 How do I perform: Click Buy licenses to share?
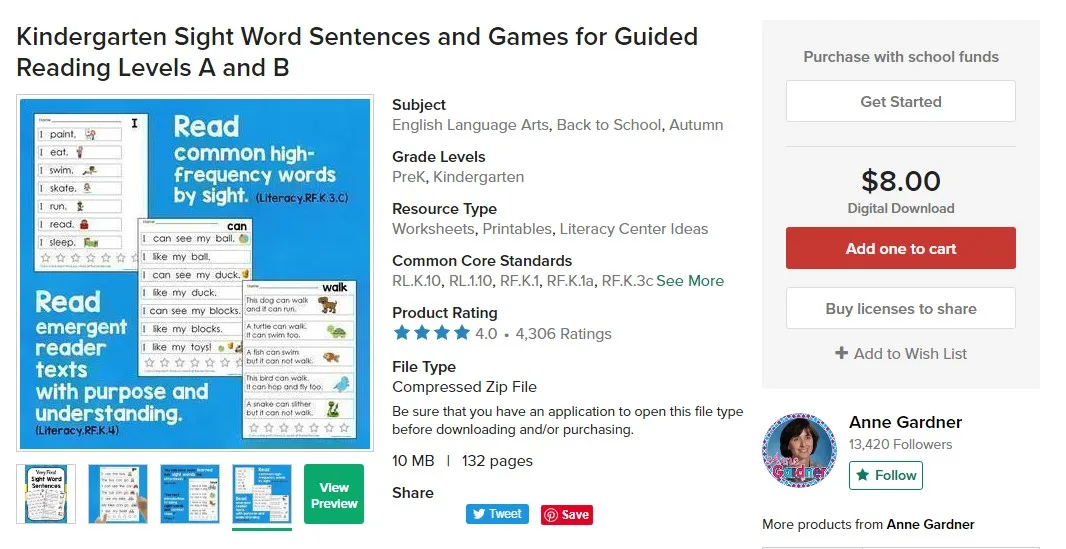point(900,309)
